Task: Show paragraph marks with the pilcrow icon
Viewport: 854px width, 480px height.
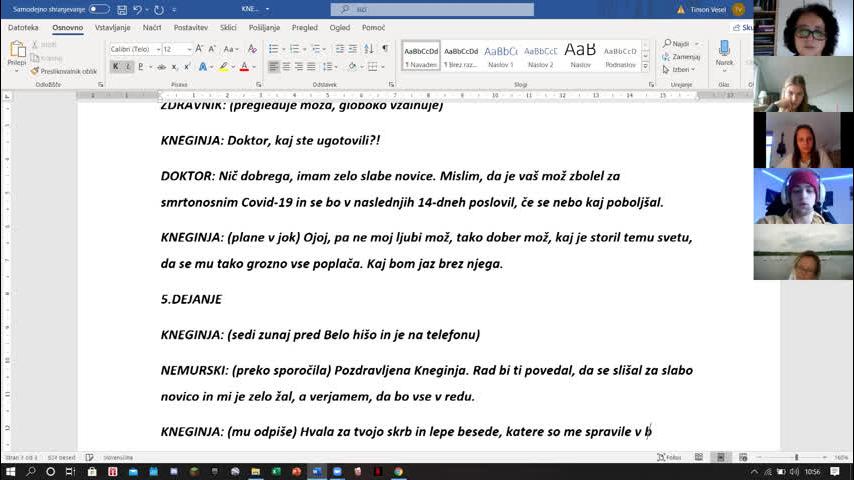Action: (386, 49)
